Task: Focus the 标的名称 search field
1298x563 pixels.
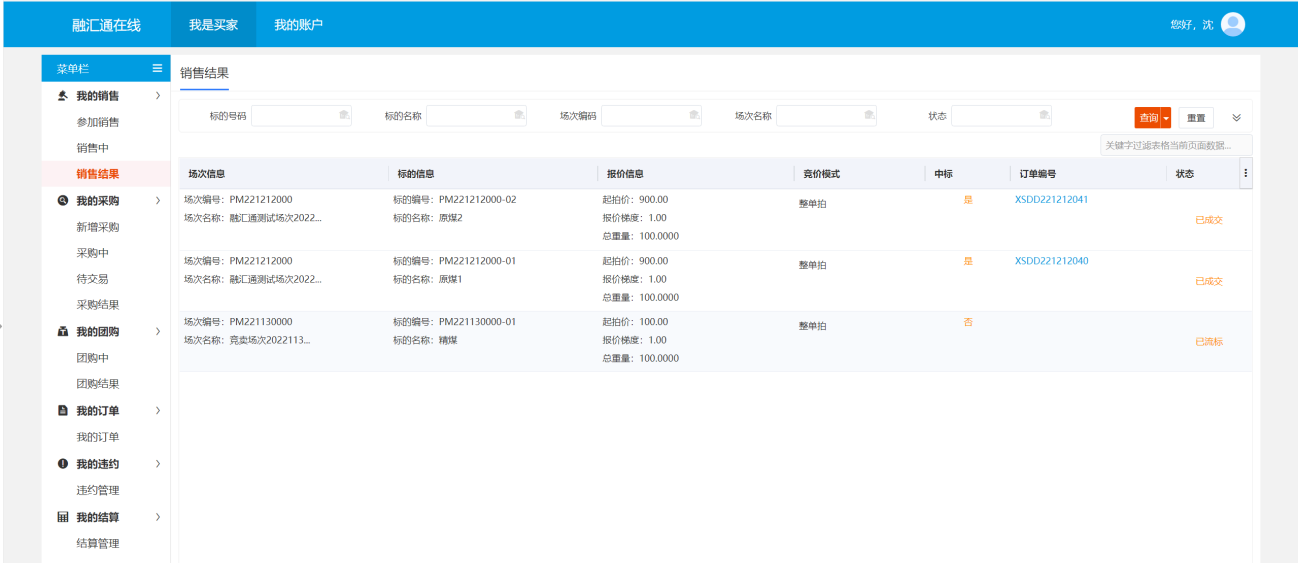Action: pos(476,116)
